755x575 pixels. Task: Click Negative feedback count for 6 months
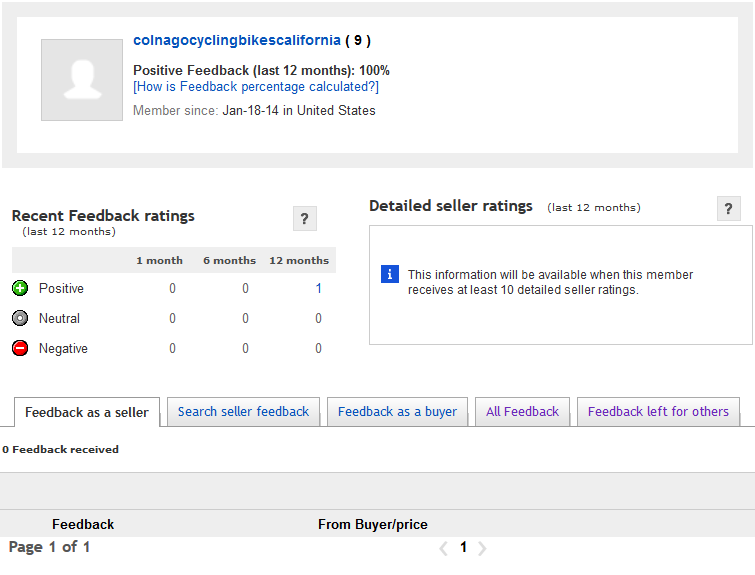point(245,348)
